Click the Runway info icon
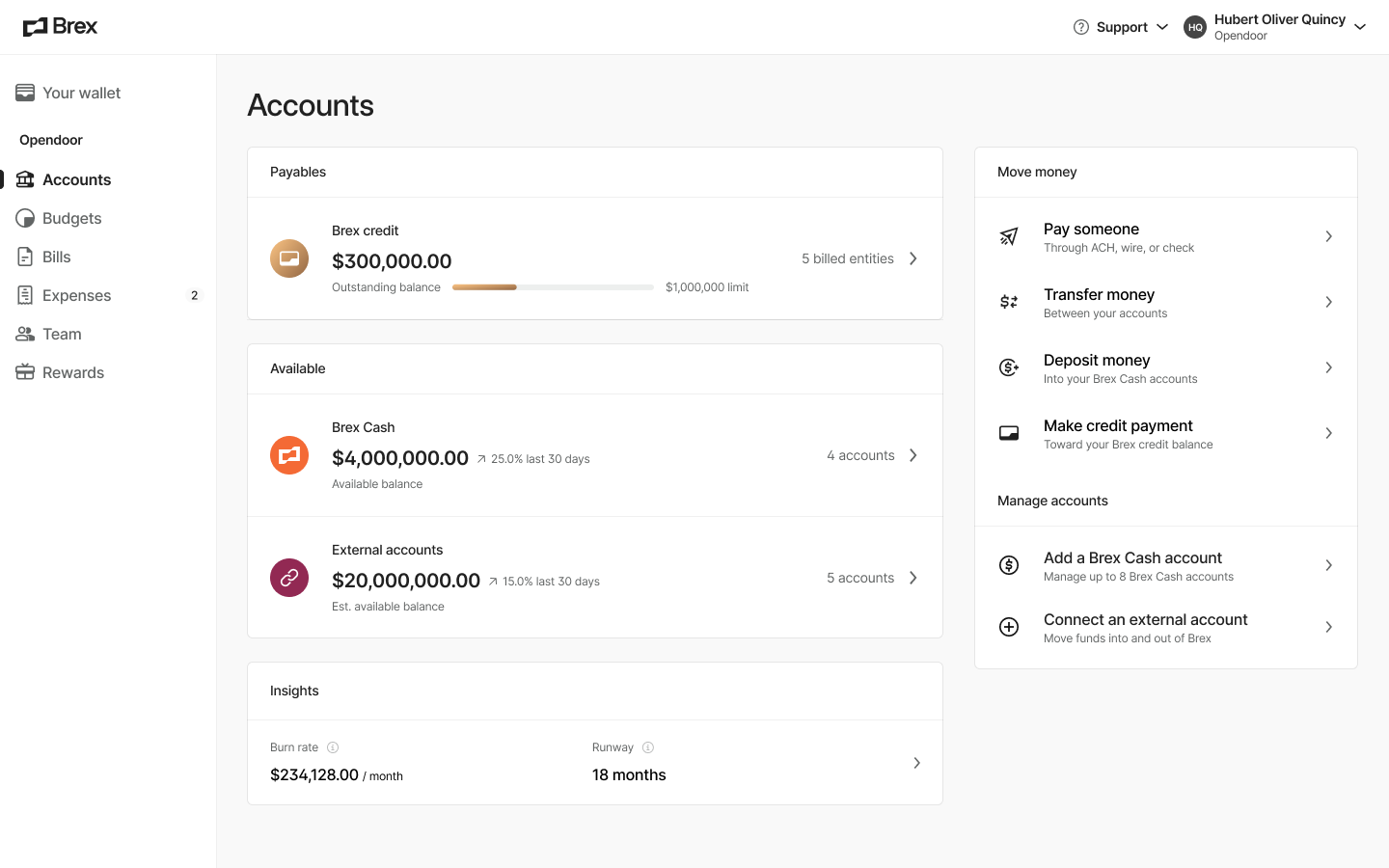 pyautogui.click(x=648, y=747)
